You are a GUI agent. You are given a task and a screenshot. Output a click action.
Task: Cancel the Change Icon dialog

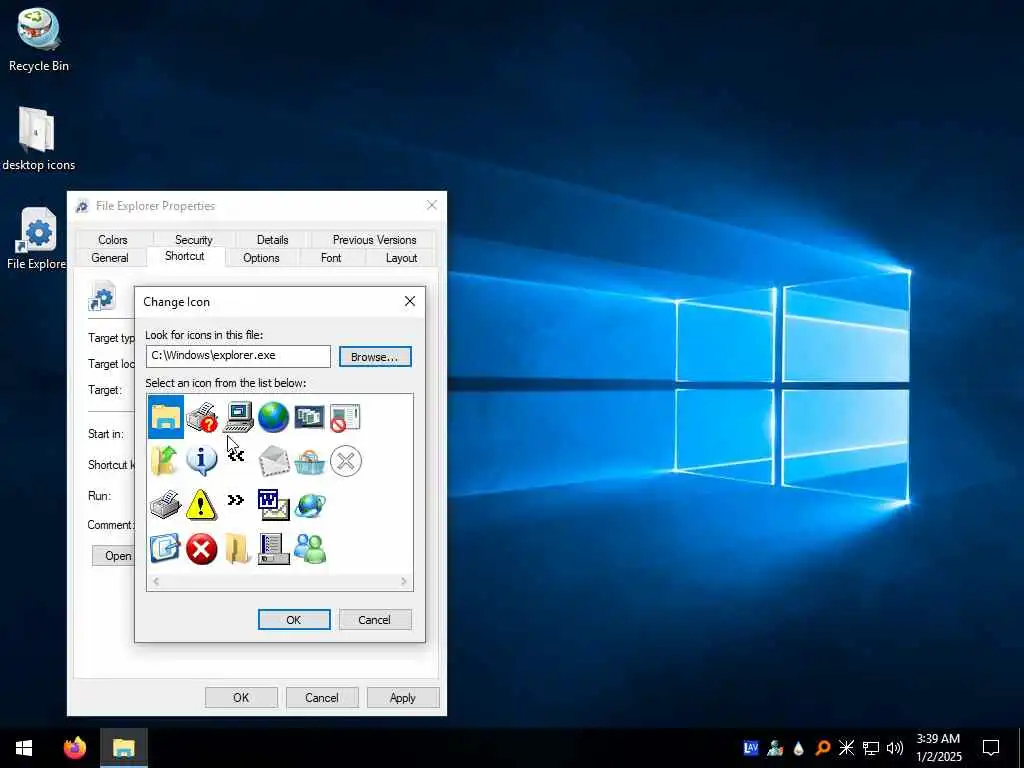[375, 620]
